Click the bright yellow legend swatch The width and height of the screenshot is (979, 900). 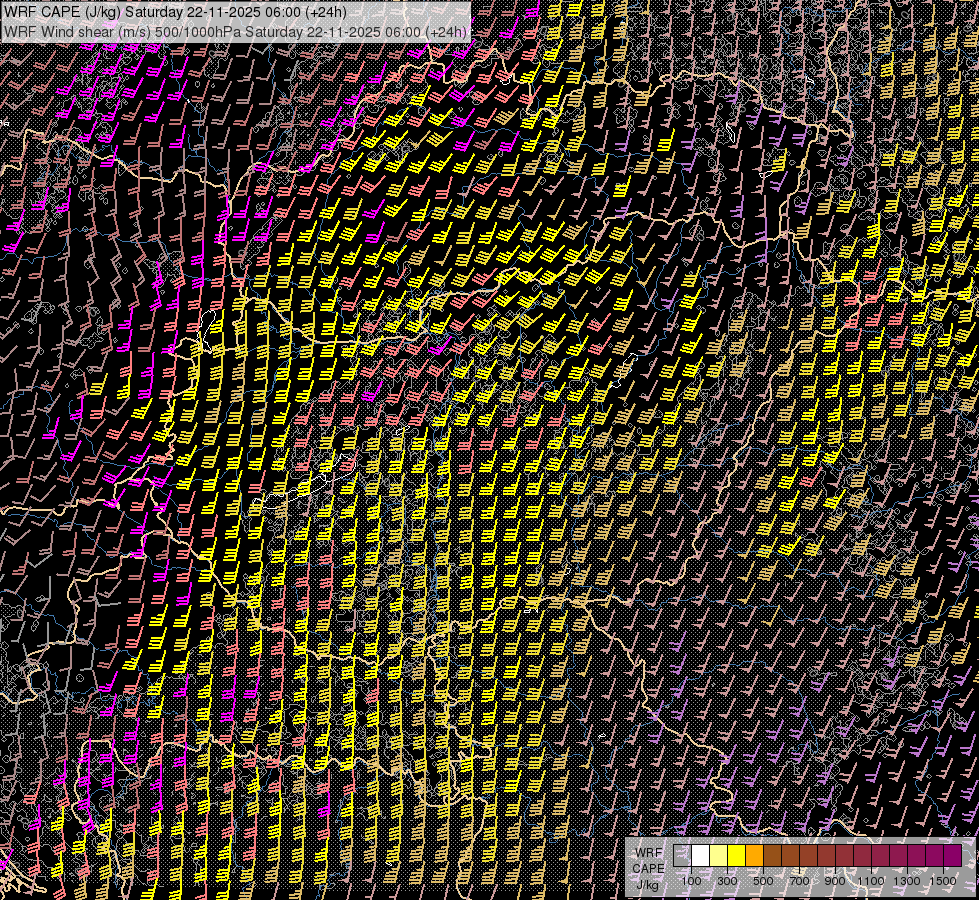737,855
